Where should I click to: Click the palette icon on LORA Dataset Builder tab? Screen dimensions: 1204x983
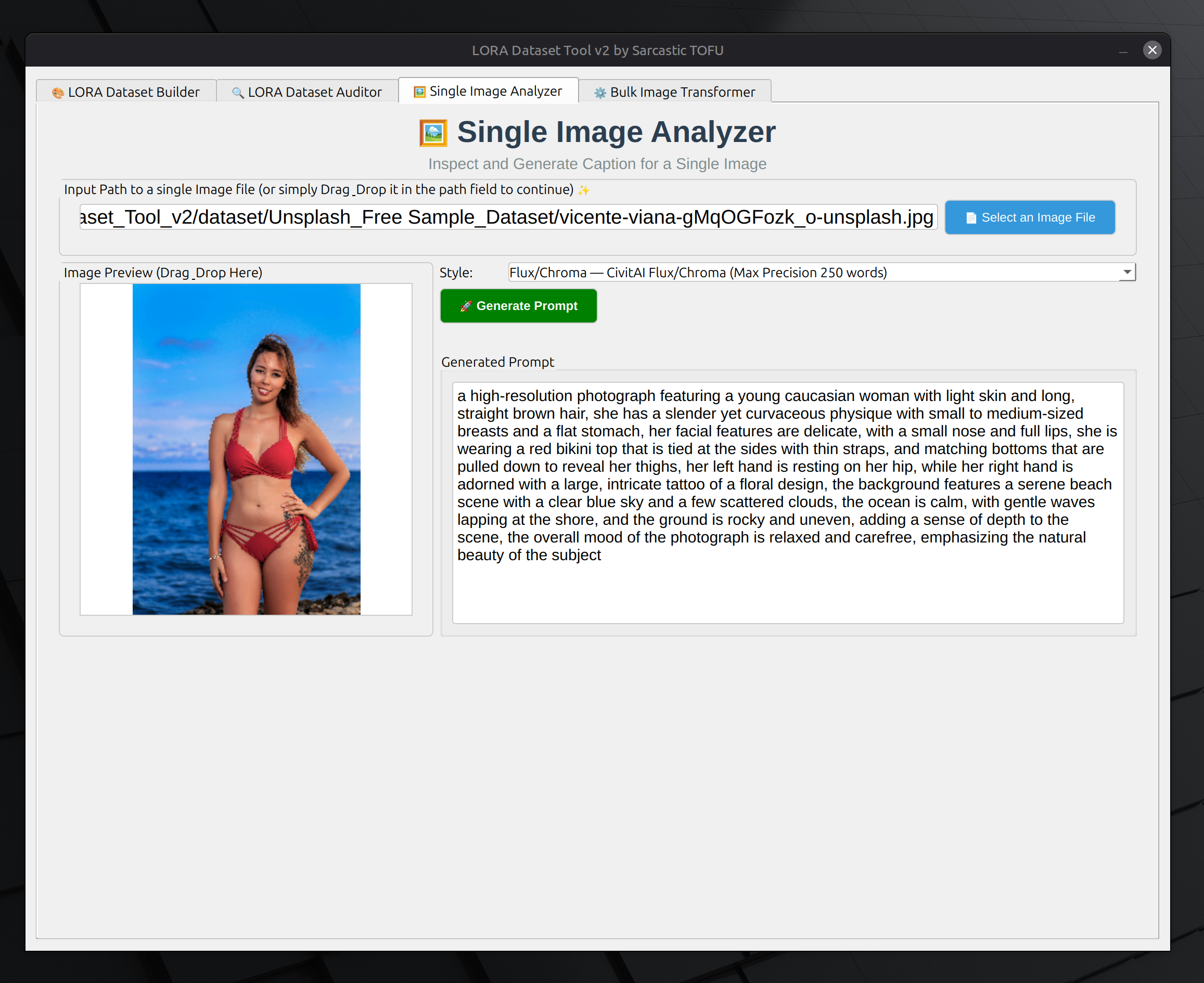click(58, 93)
